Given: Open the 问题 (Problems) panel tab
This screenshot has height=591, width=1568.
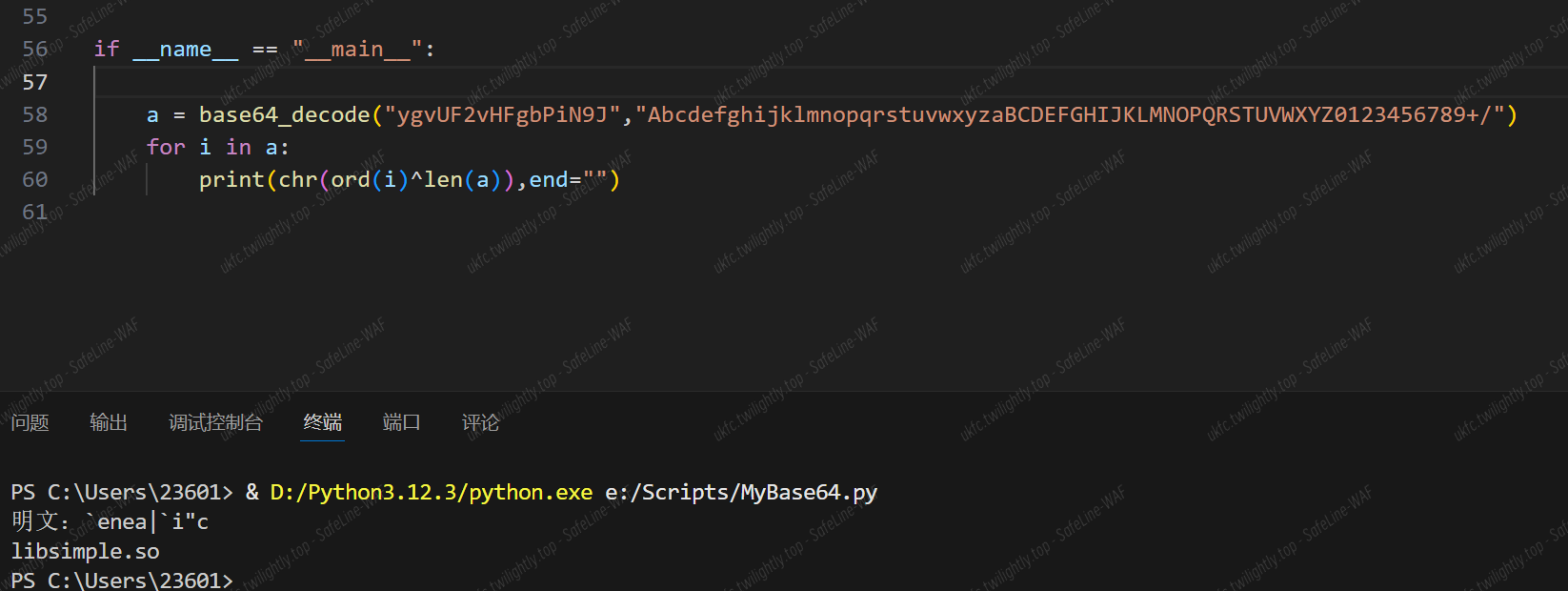Looking at the screenshot, I should point(30,422).
